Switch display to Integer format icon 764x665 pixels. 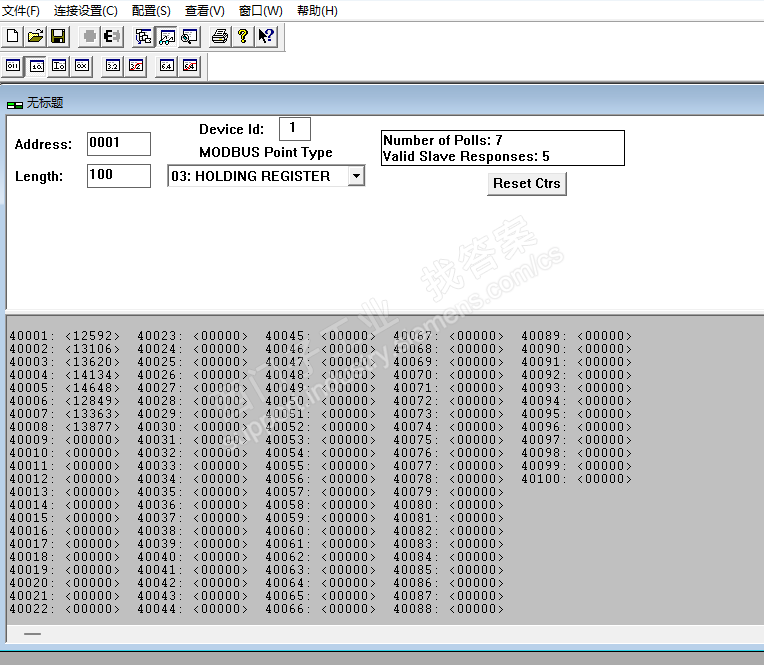[x=59, y=65]
